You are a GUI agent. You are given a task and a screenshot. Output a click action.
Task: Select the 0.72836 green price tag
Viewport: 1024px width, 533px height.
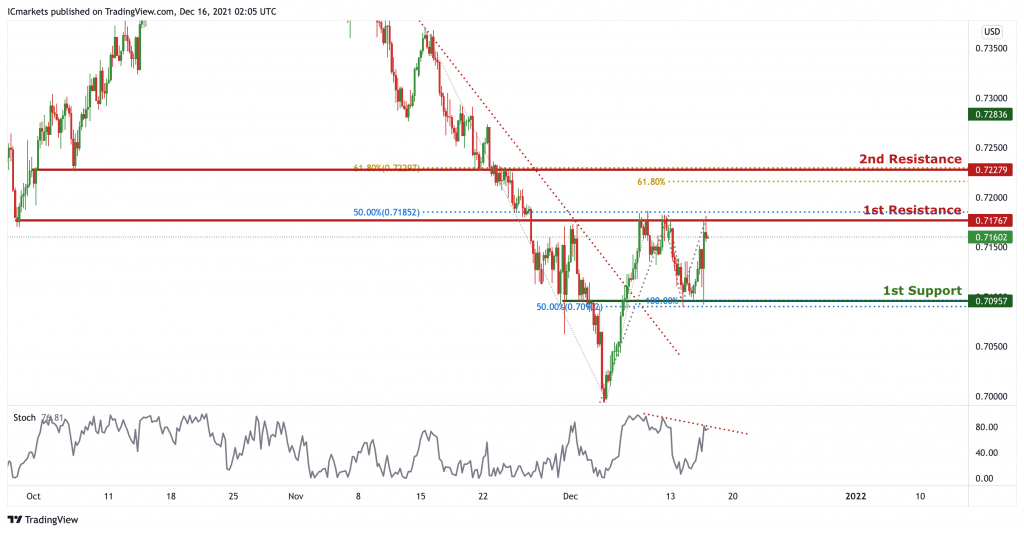point(991,114)
